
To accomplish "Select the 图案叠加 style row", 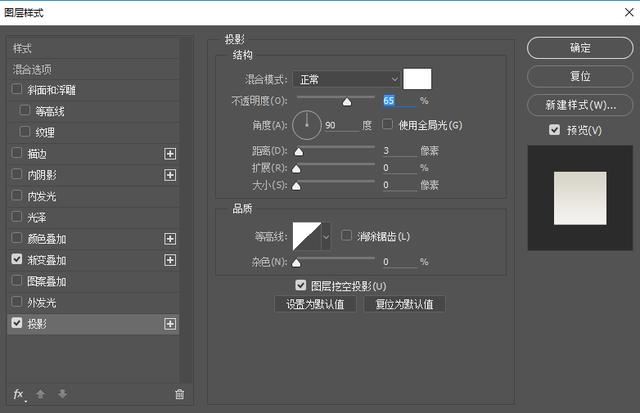I will point(93,281).
